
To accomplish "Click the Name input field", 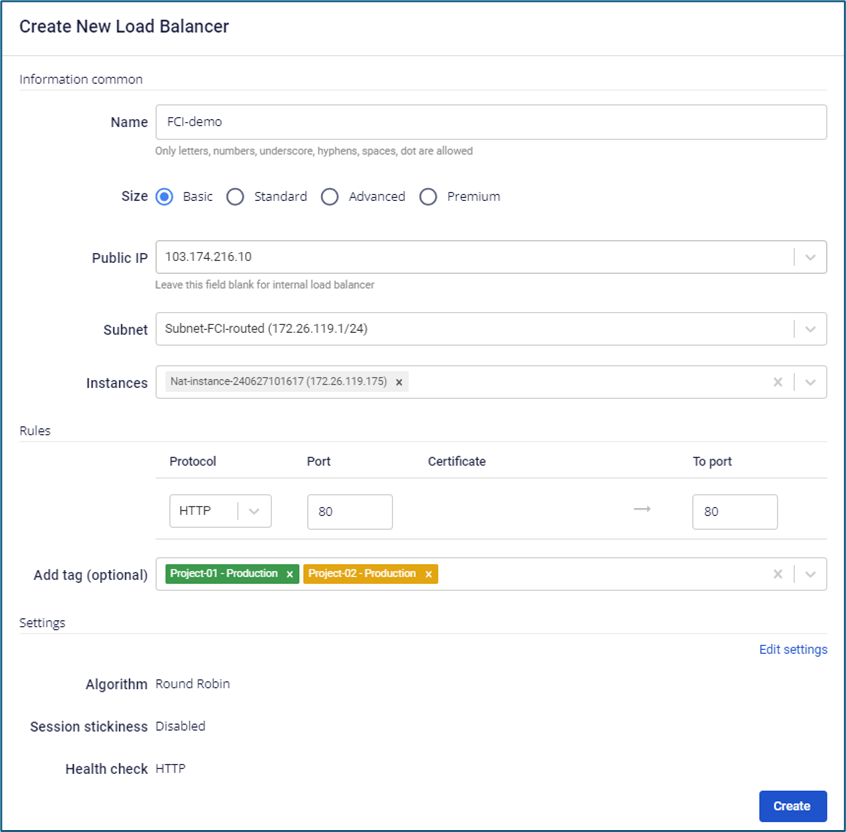I will click(x=490, y=122).
